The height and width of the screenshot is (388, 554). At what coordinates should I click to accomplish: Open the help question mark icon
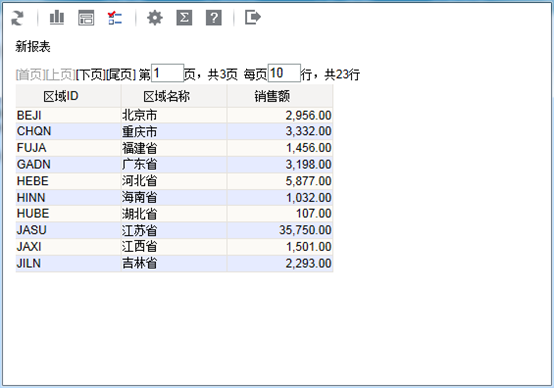click(214, 17)
